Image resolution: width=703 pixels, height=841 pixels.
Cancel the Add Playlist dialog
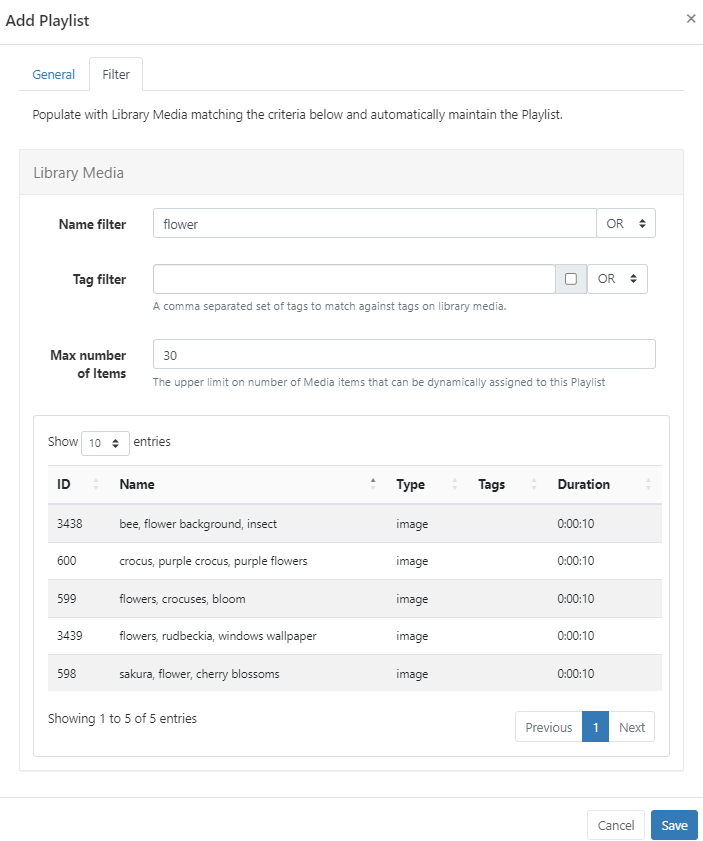point(615,825)
